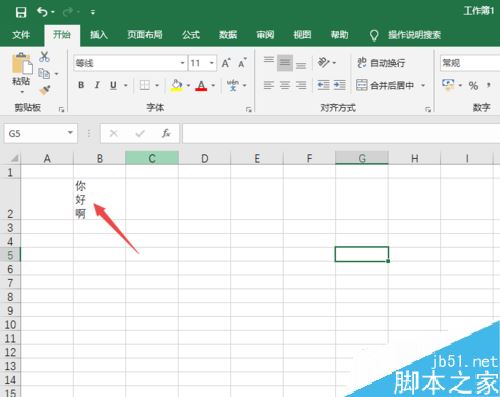Toggle Underline formatting

[x=113, y=85]
